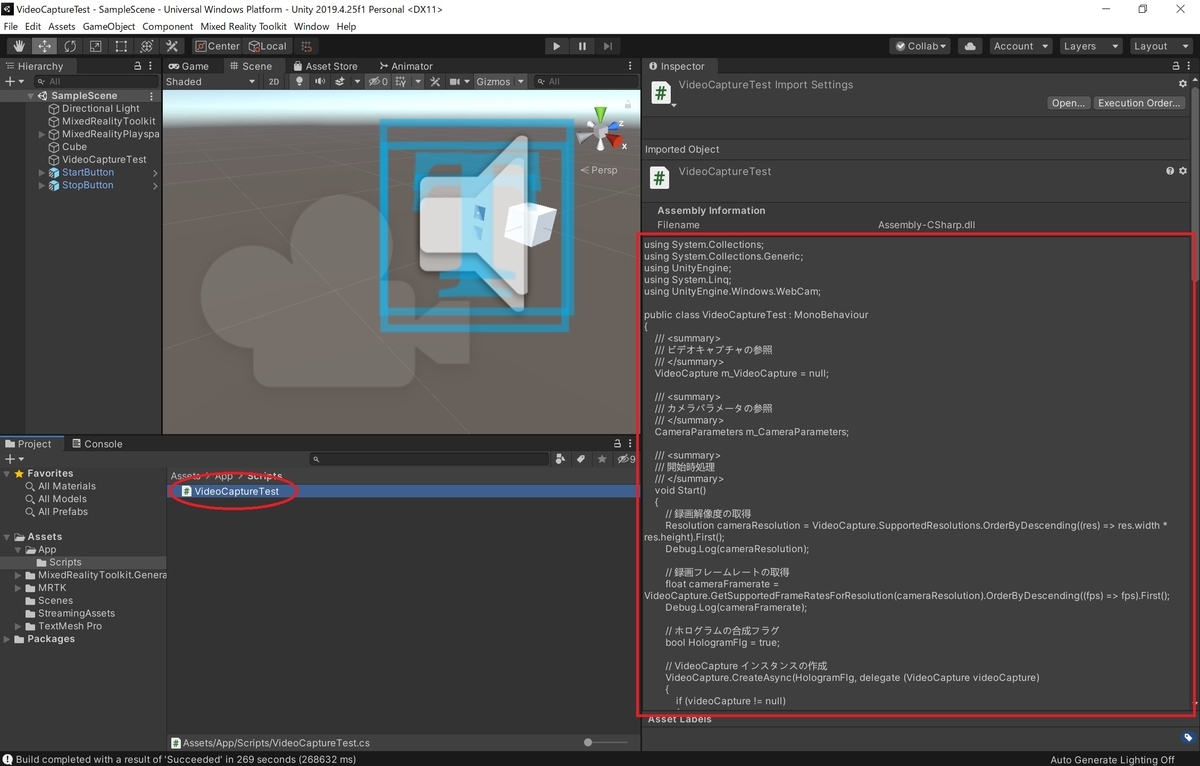
Task: Switch to the Asset Store tab
Action: [x=324, y=66]
